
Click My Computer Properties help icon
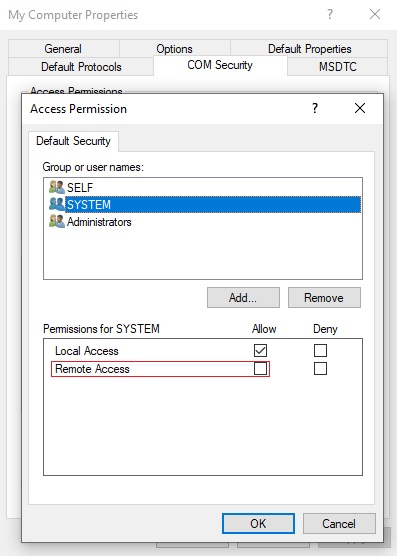pos(330,15)
